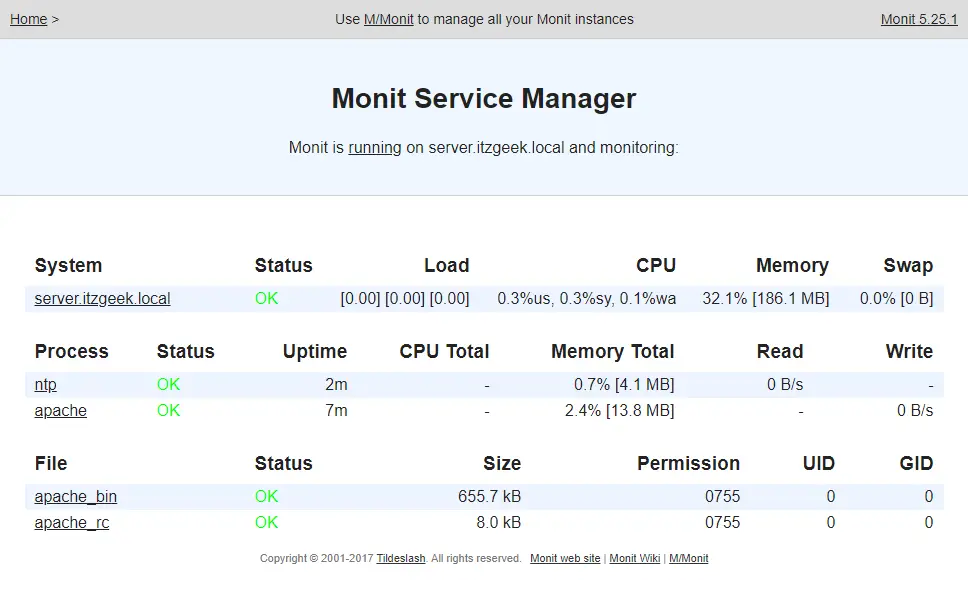
Task: Select apache memory 2.4% [13.8 MB]
Action: (x=619, y=410)
